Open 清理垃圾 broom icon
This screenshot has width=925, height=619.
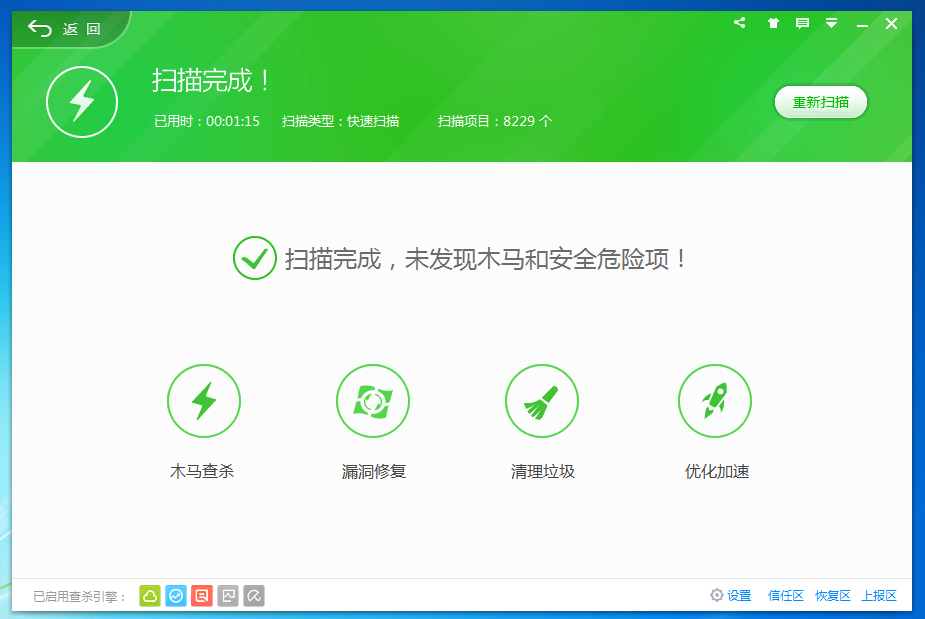[542, 401]
